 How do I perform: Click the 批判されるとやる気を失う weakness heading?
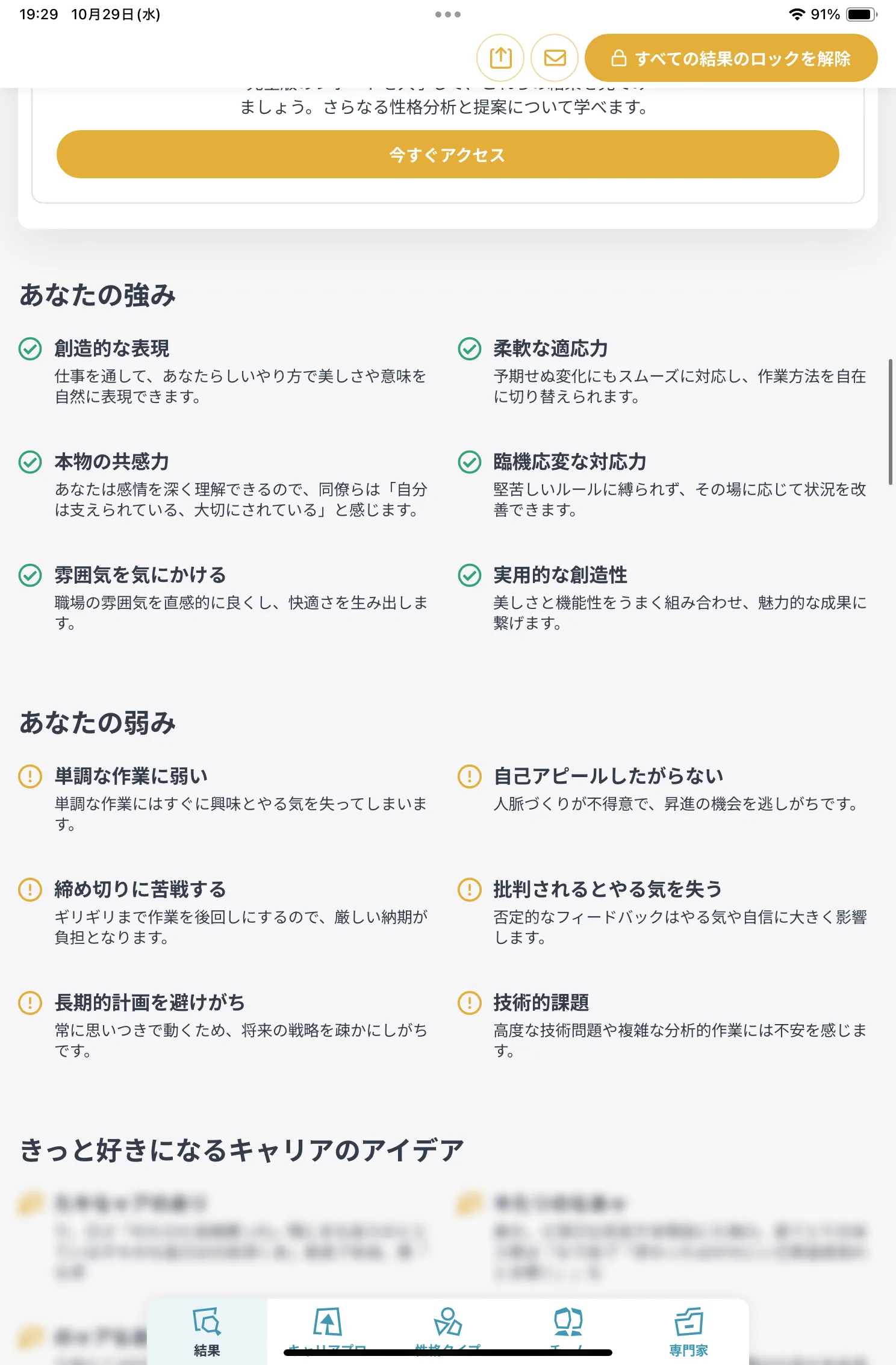[608, 889]
